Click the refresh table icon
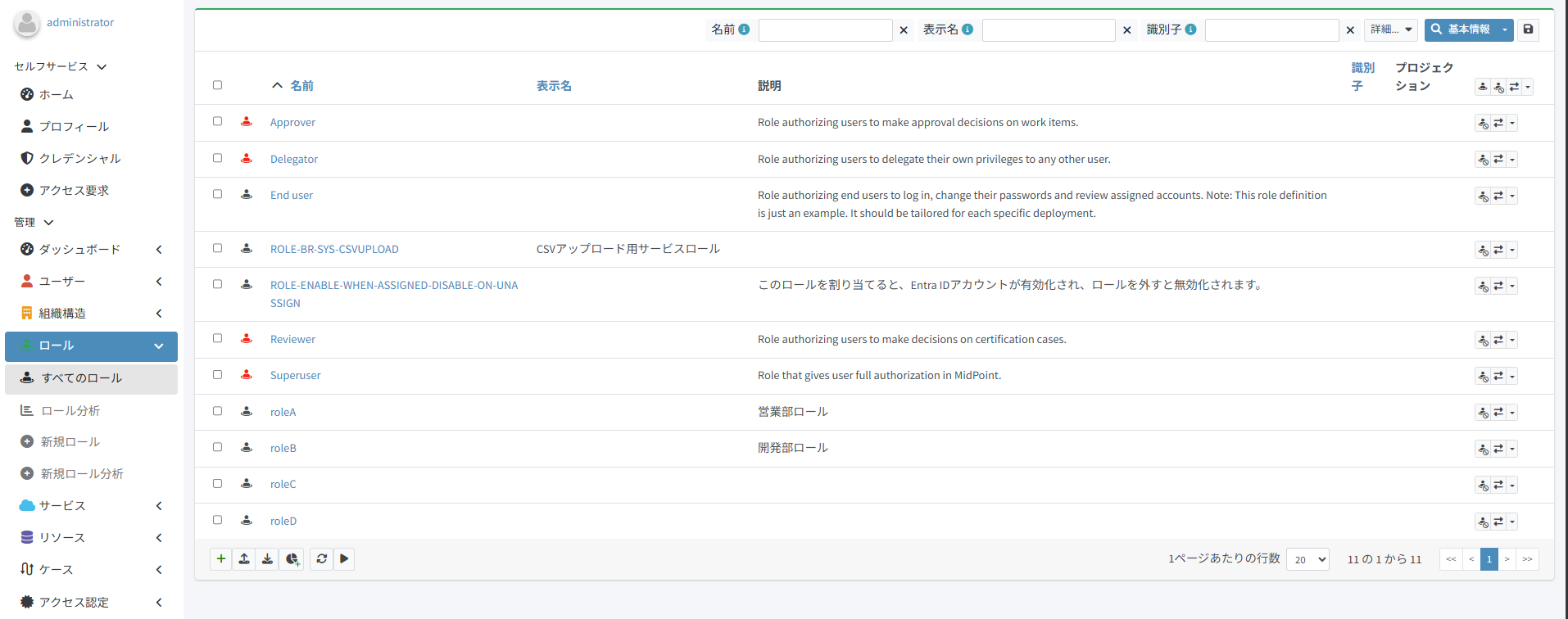Image resolution: width=1568 pixels, height=619 pixels. point(322,559)
